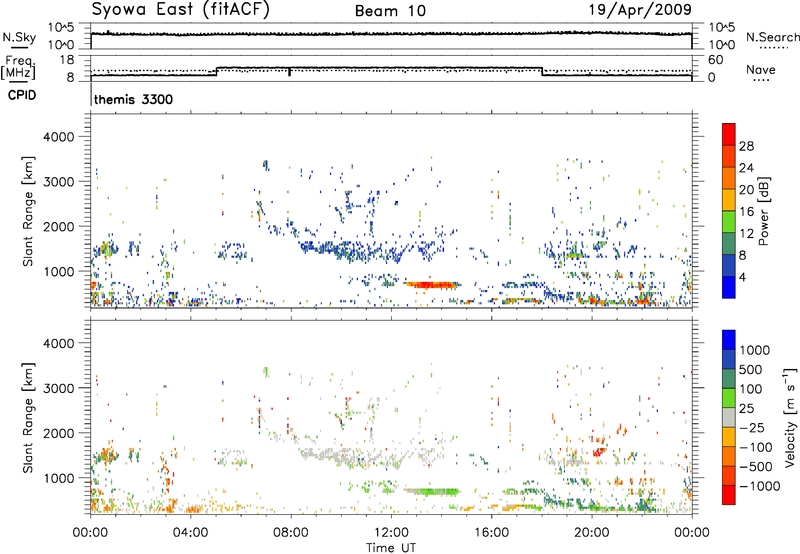Click the positive "500" velocity colorbar label
The image size is (800, 554).
click(751, 370)
